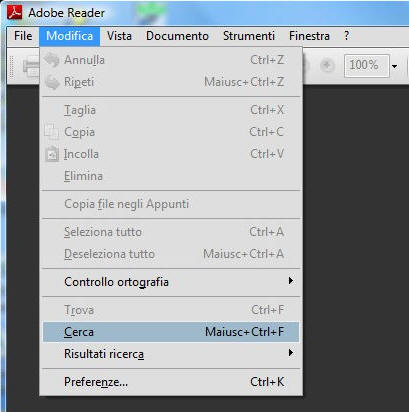Viewport: 409px width, 412px height.
Task: Open the Strumenti menu
Action: [249, 36]
